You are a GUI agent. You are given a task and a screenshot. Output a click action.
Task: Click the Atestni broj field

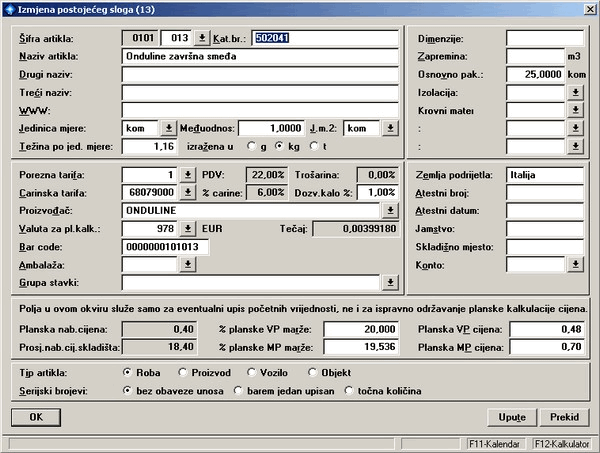tap(545, 193)
